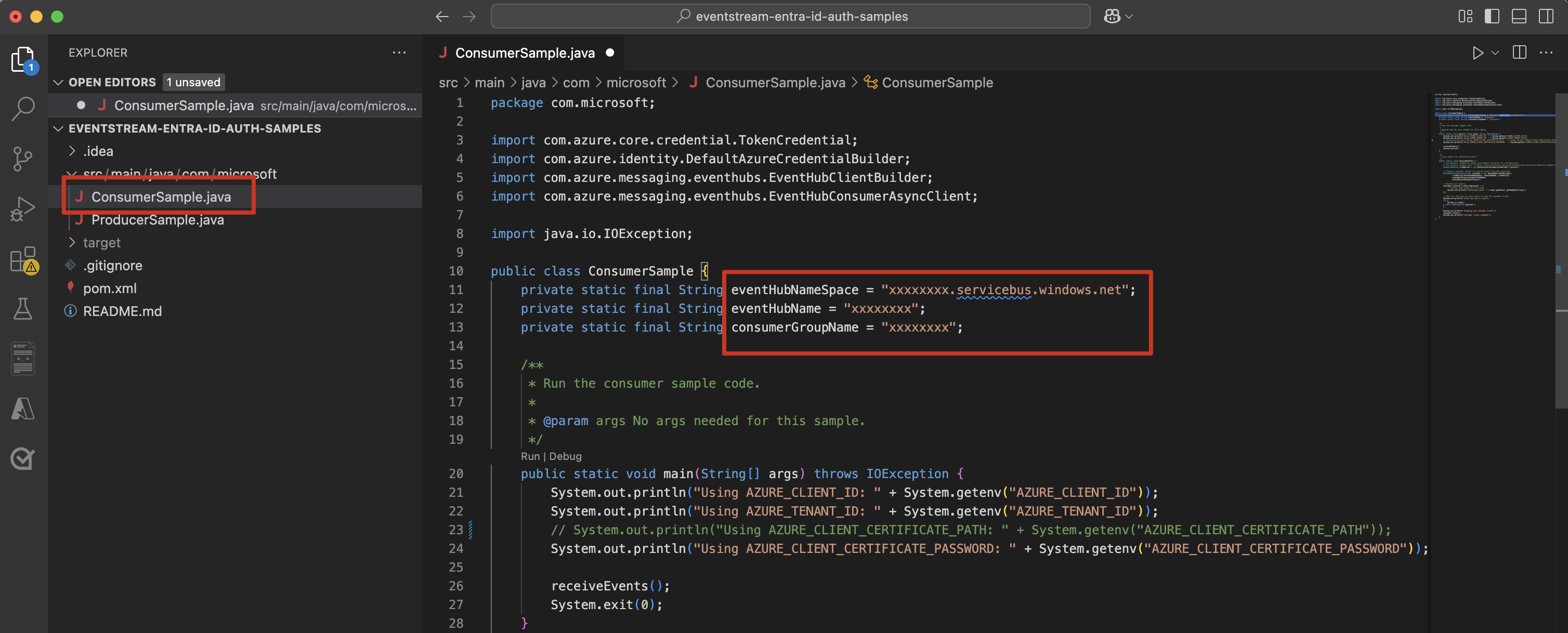Toggle the primary side bar visibility
This screenshot has height=633, width=1568.
(x=1491, y=17)
